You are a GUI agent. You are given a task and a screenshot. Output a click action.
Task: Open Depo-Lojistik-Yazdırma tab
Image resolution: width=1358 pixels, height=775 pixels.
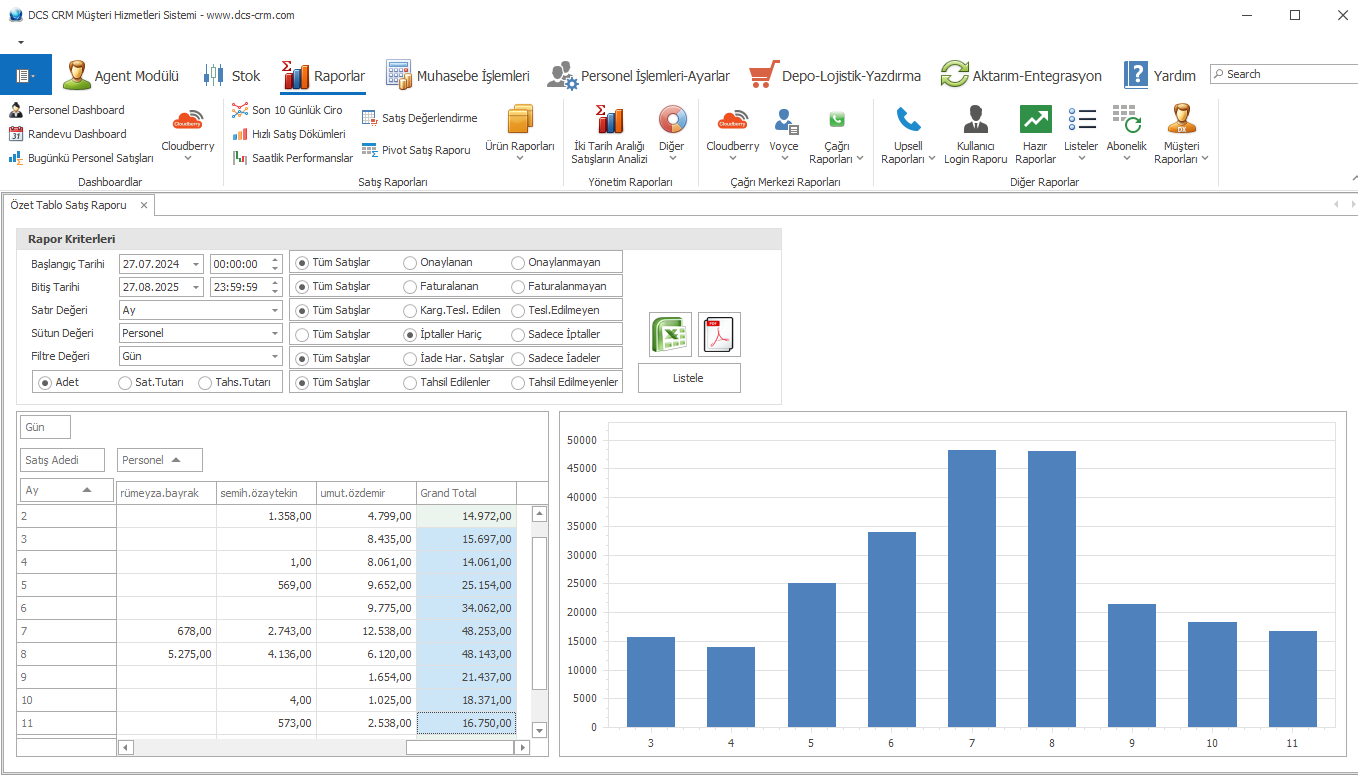click(835, 75)
